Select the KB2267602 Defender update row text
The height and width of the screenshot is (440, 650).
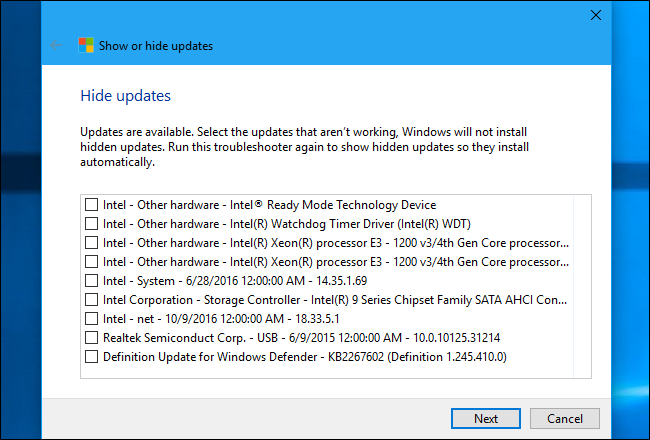pos(300,356)
